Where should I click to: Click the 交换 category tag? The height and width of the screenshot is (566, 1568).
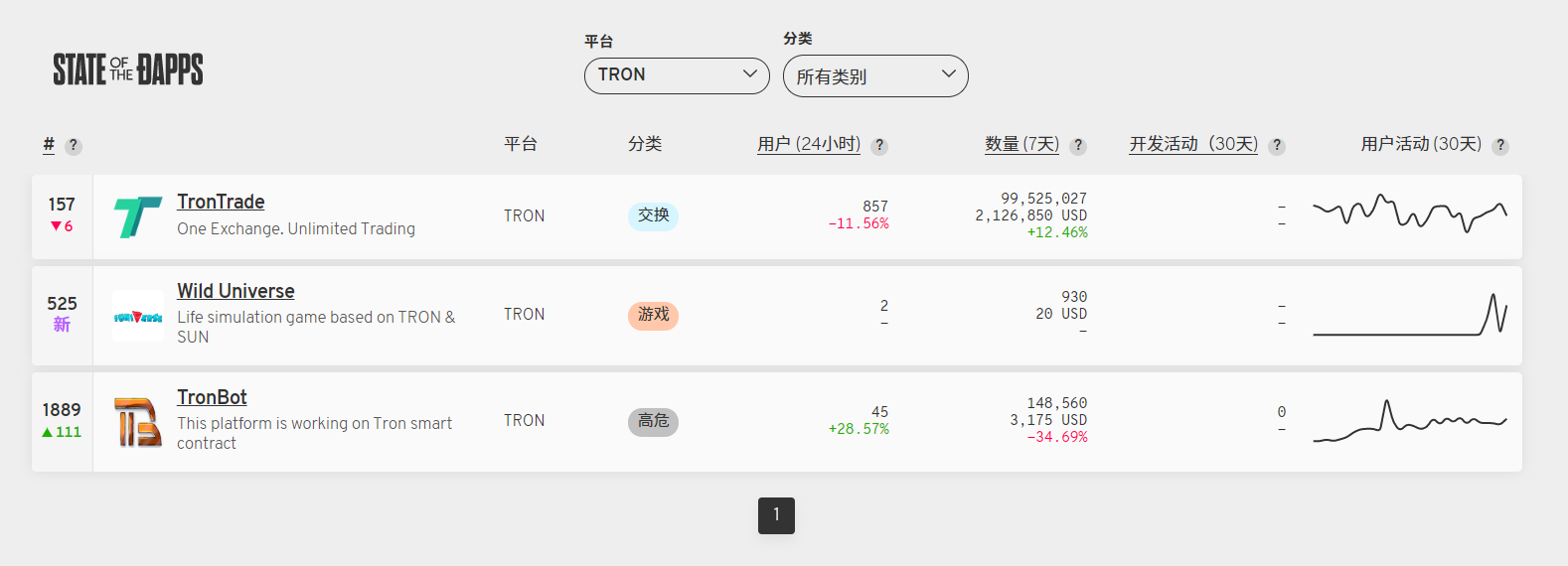point(653,215)
